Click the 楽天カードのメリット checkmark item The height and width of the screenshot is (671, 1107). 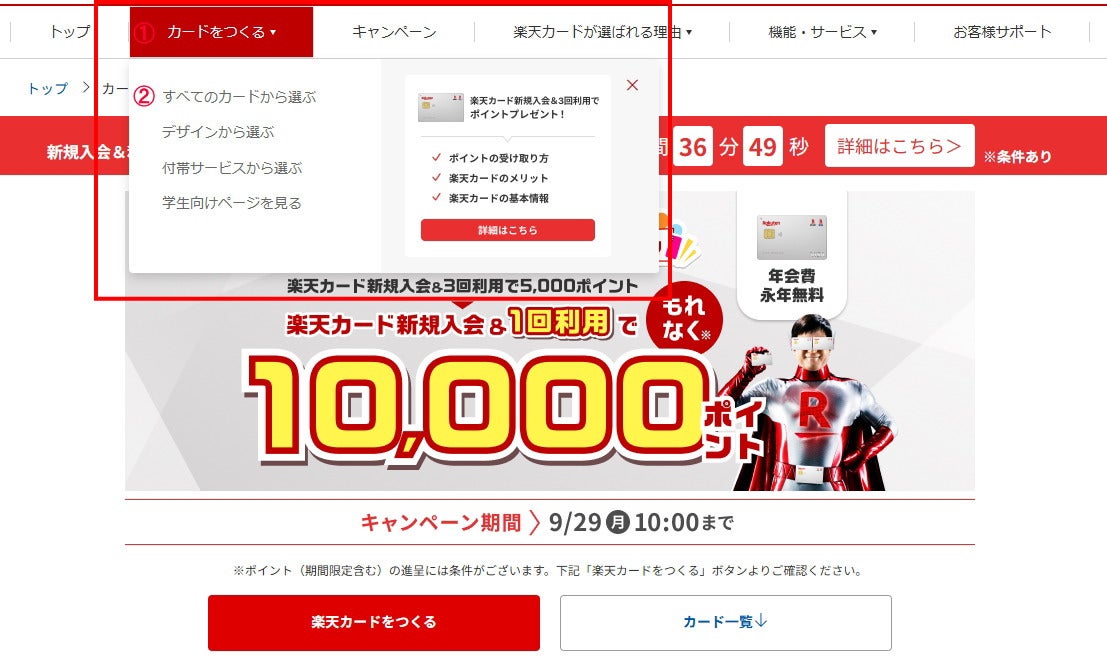491,178
